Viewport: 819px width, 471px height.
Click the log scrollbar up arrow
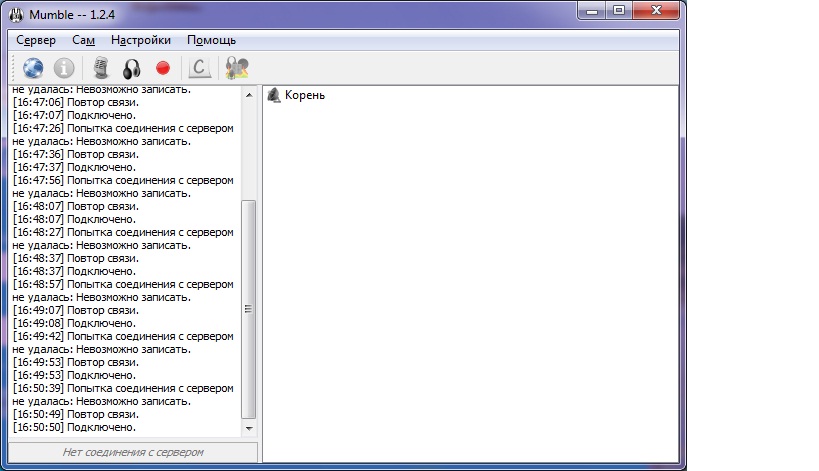tap(250, 93)
